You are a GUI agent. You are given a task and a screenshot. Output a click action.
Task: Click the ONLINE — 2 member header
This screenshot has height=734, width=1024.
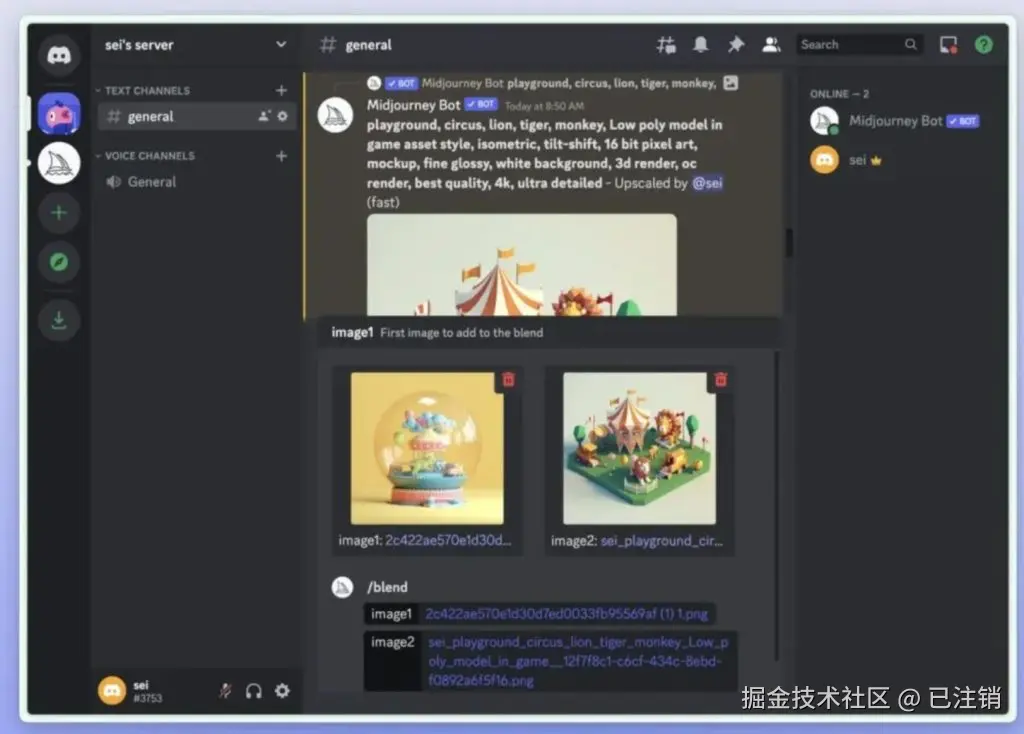[x=839, y=94]
